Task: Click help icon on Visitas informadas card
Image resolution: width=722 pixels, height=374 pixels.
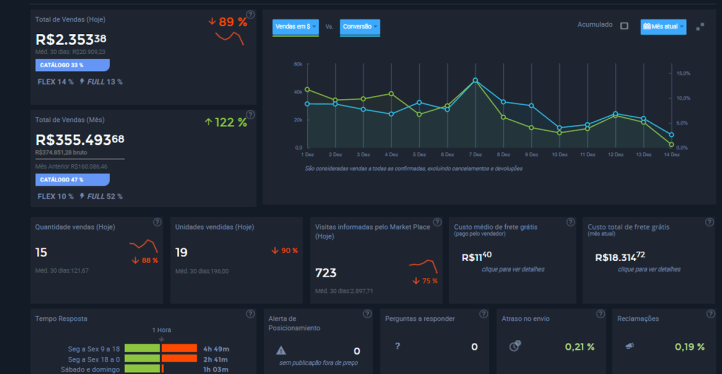Action: tap(437, 222)
